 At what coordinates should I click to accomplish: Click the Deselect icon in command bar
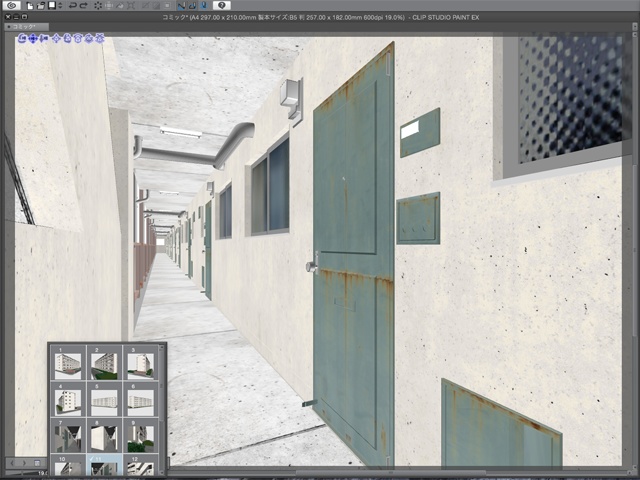pos(145,6)
